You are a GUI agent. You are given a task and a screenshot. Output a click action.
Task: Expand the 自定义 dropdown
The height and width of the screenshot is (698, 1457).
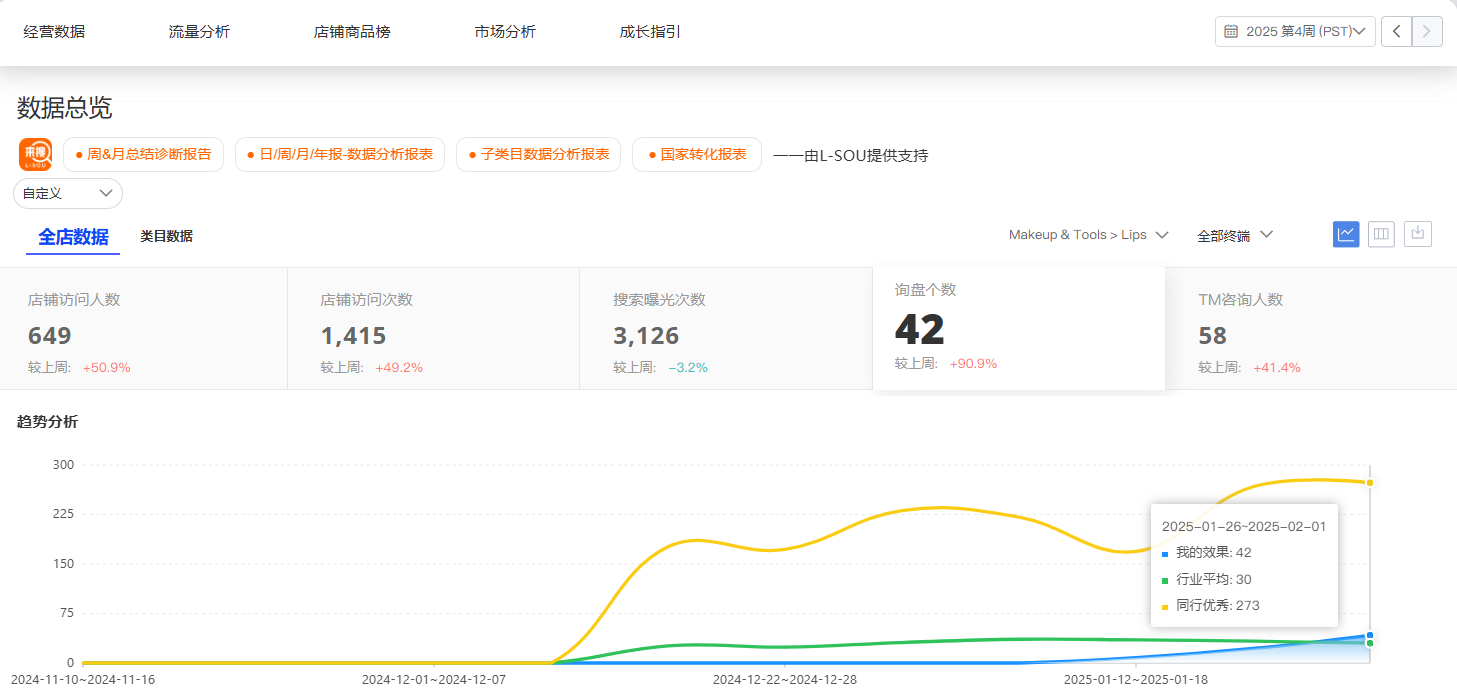(x=68, y=193)
